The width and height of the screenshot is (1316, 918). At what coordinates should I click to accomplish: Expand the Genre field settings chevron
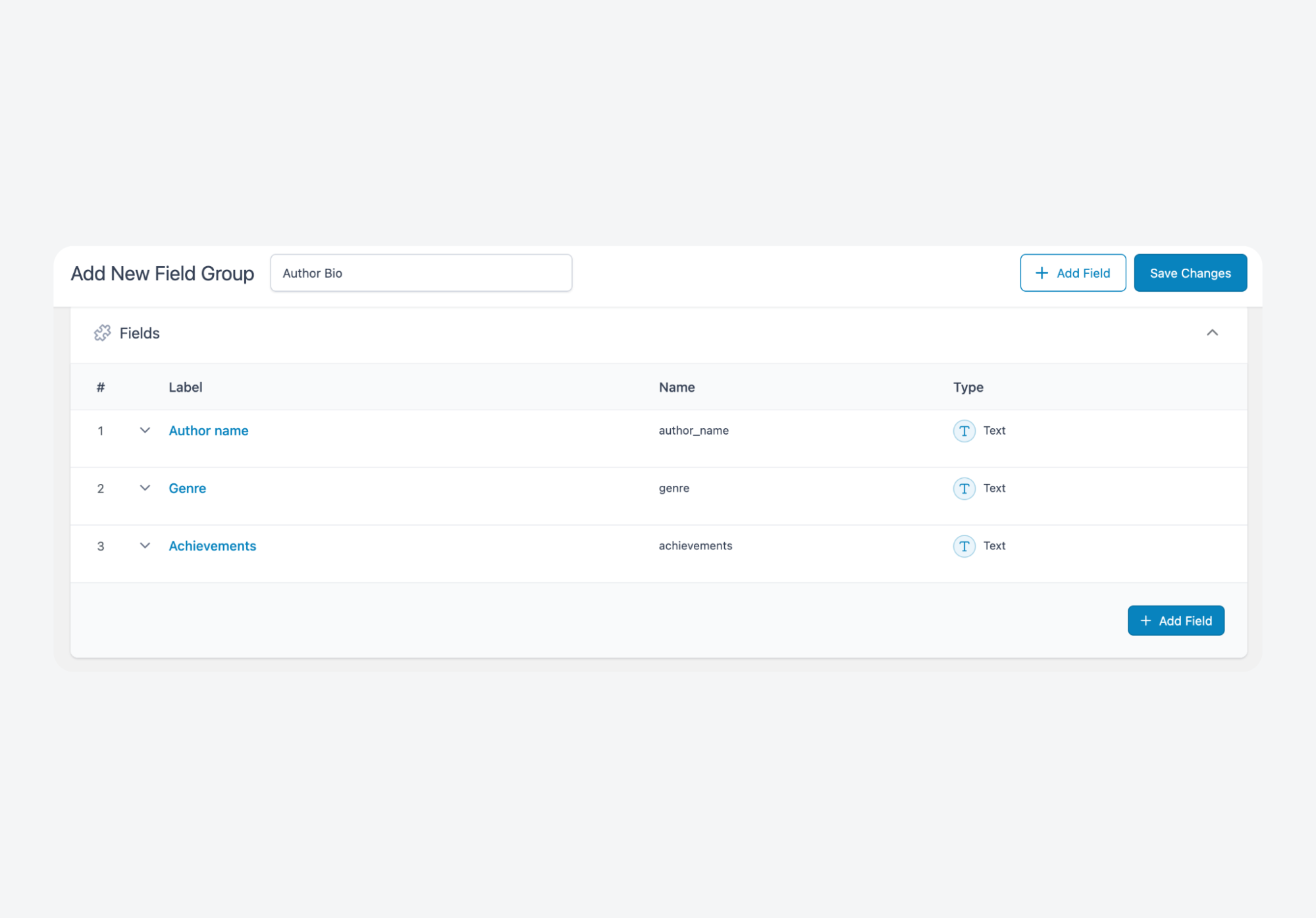(x=145, y=488)
